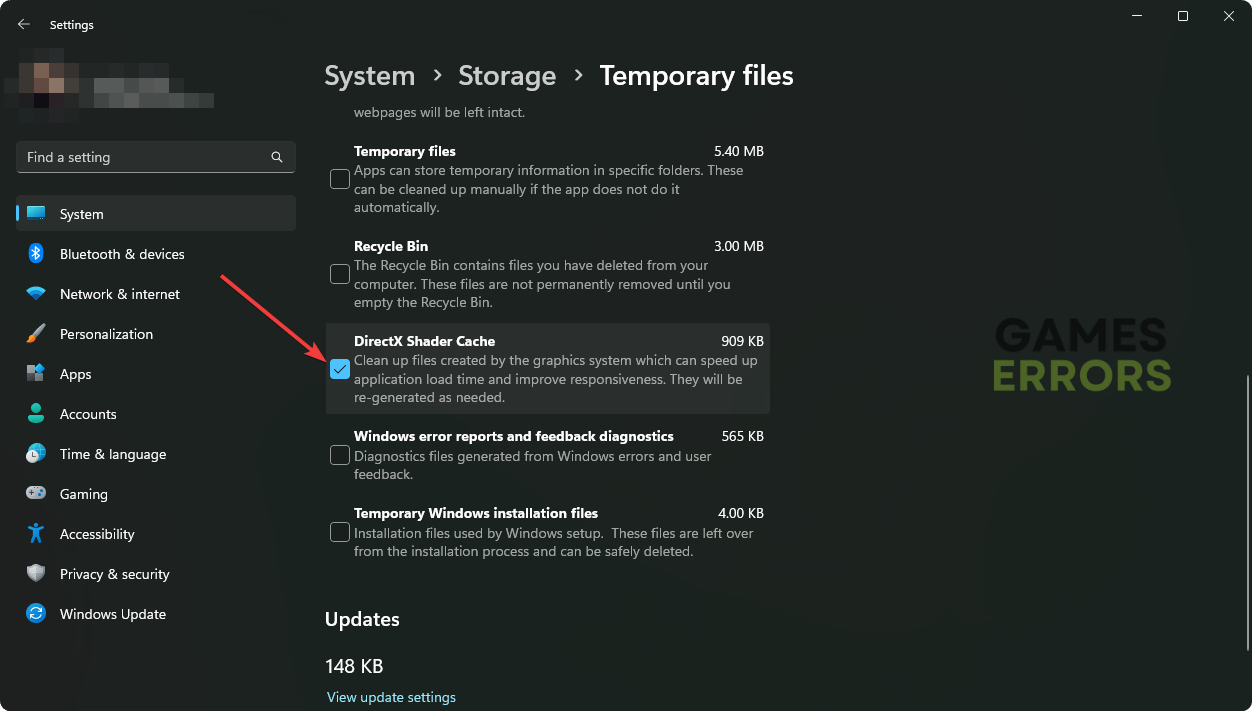Navigate to Storage in the breadcrumb
1252x711 pixels.
click(507, 76)
